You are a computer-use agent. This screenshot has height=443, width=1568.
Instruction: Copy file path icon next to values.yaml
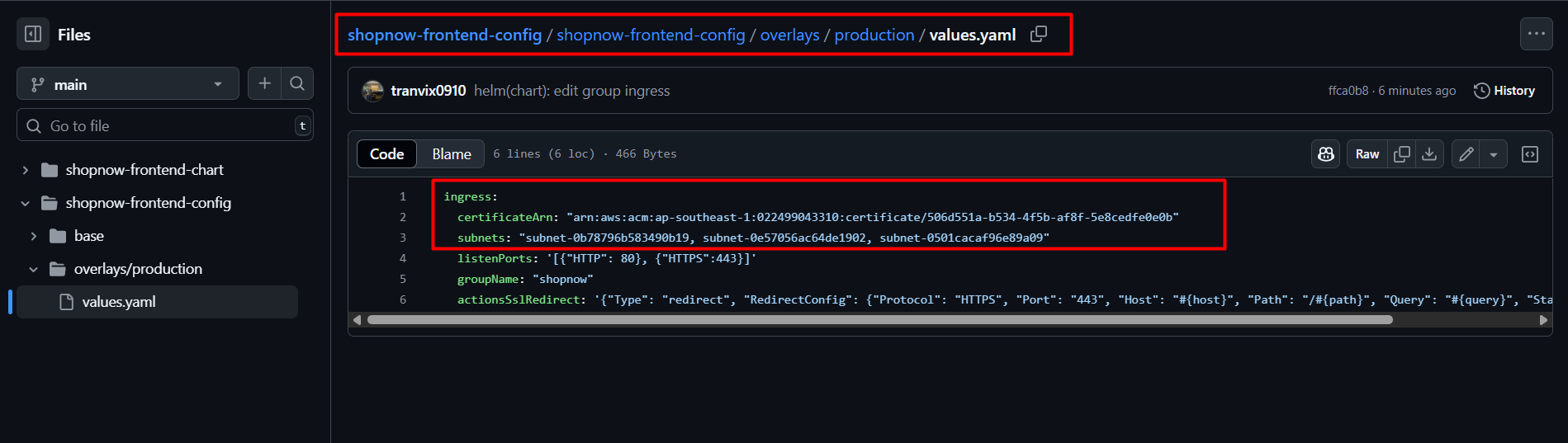(x=1039, y=34)
